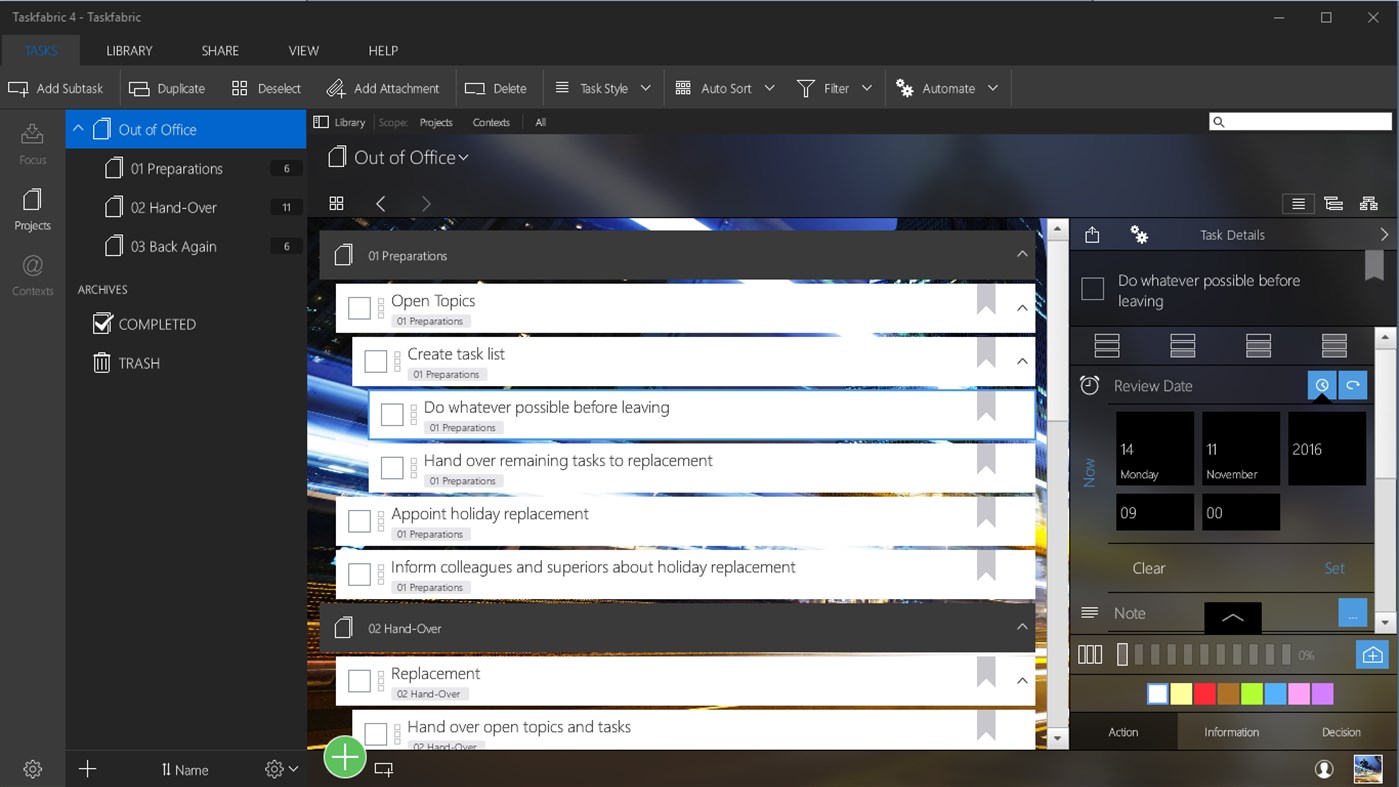Select the Focus view in the left sidebar
This screenshot has height=787, width=1399.
(31, 145)
